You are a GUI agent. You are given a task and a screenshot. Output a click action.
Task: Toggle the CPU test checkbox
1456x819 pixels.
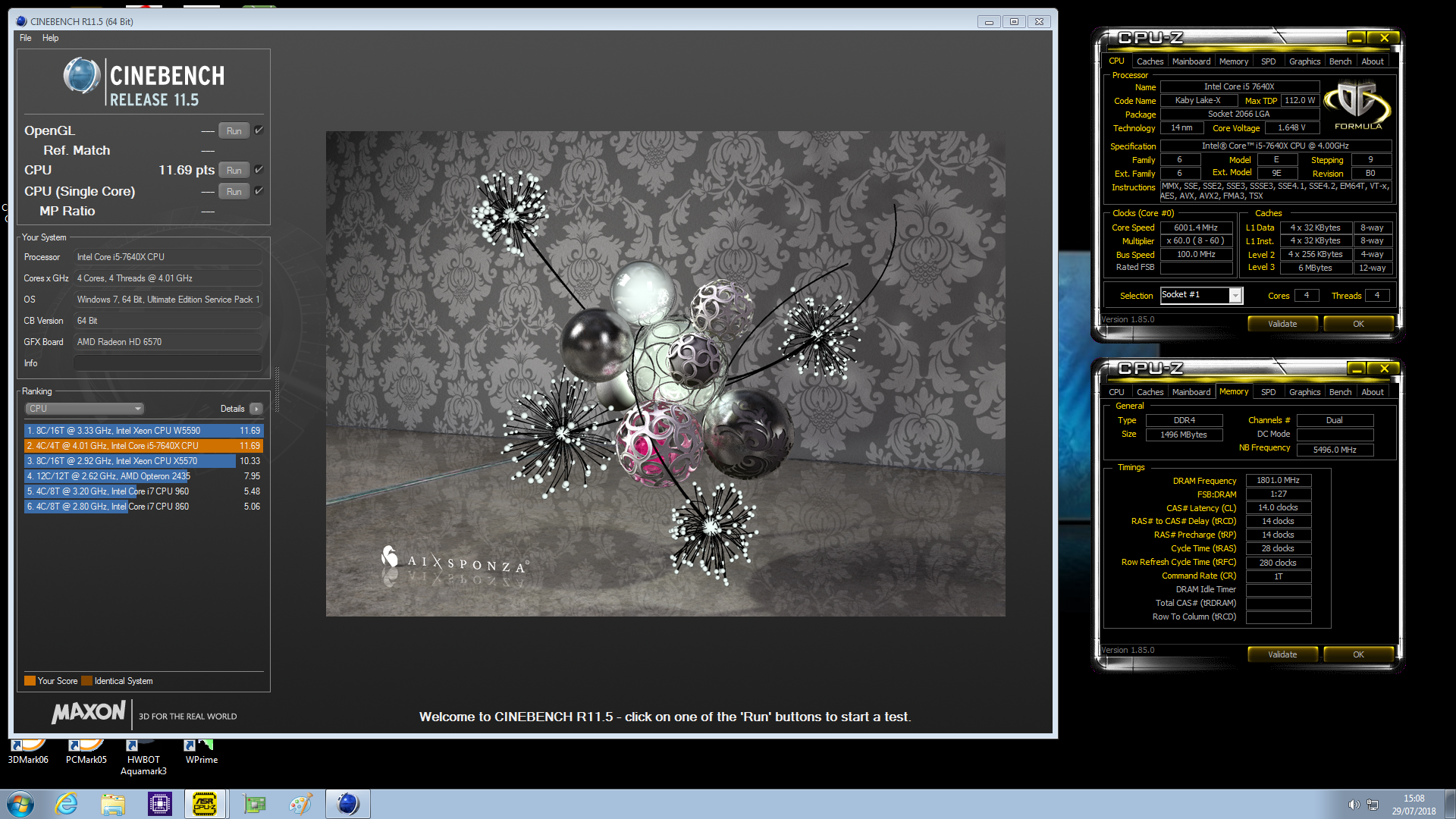coord(259,170)
